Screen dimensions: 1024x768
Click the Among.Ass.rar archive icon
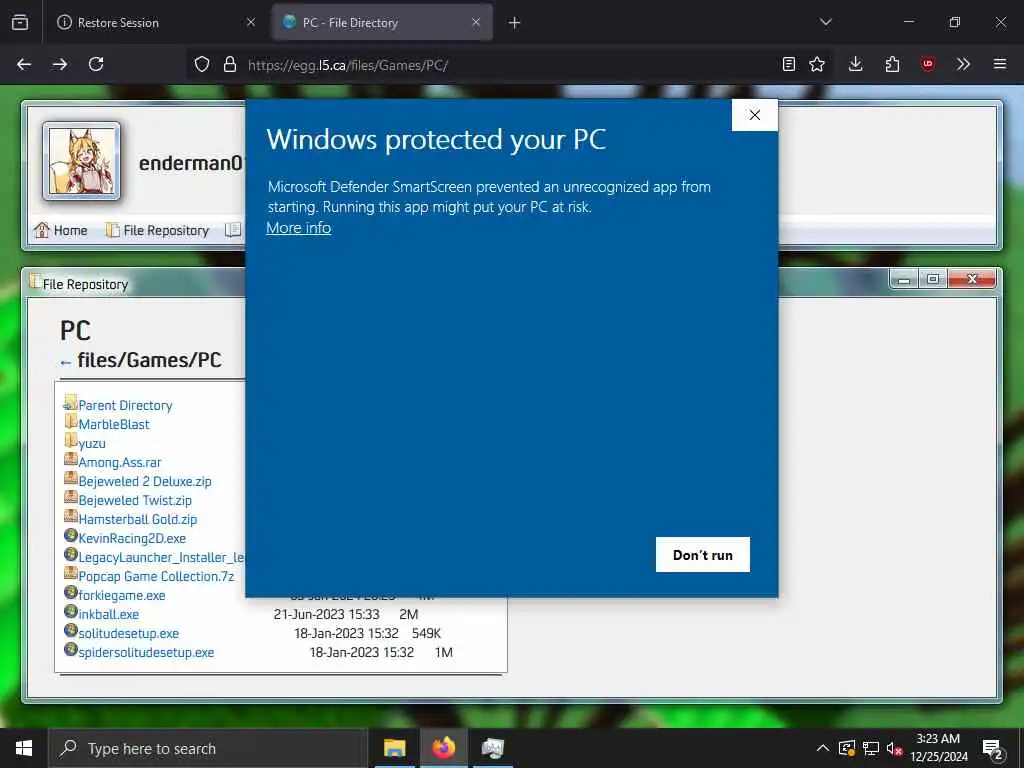[x=71, y=460]
